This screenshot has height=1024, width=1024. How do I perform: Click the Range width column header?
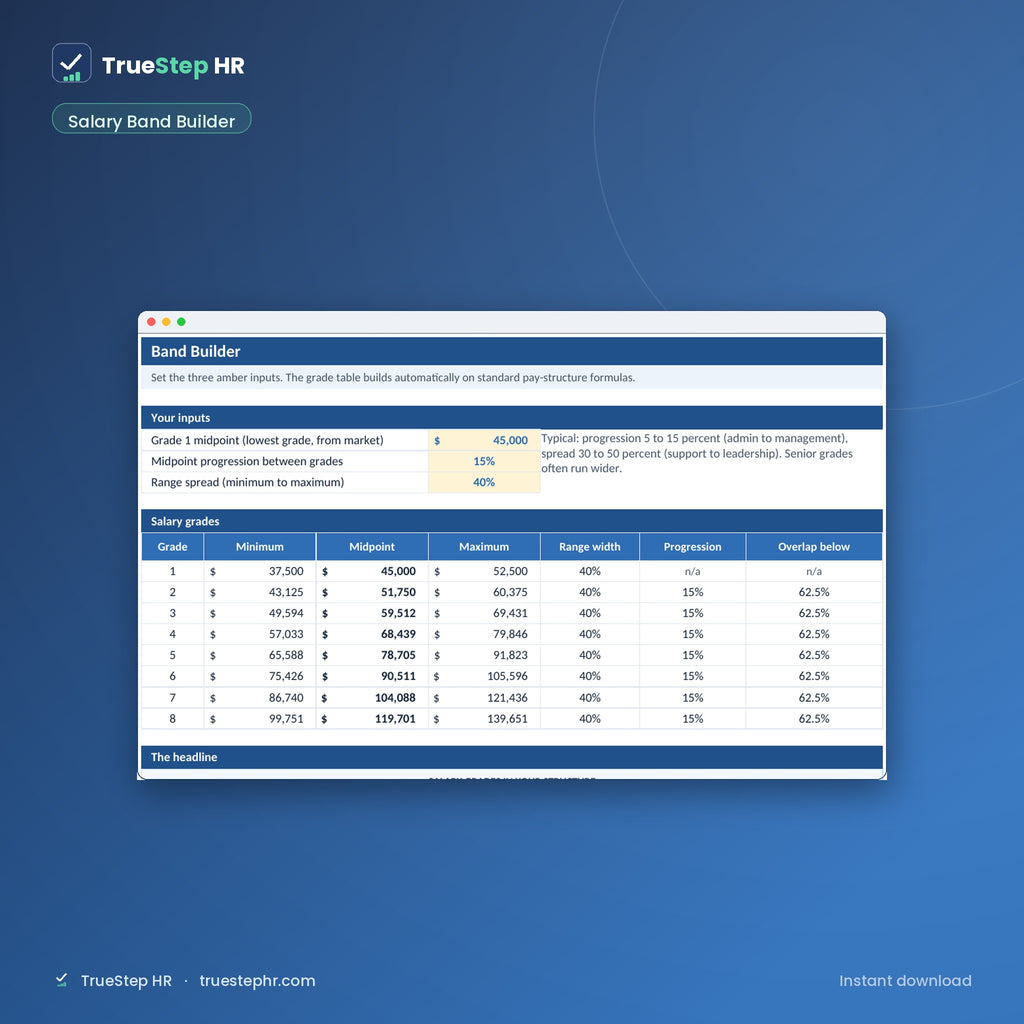click(x=590, y=547)
